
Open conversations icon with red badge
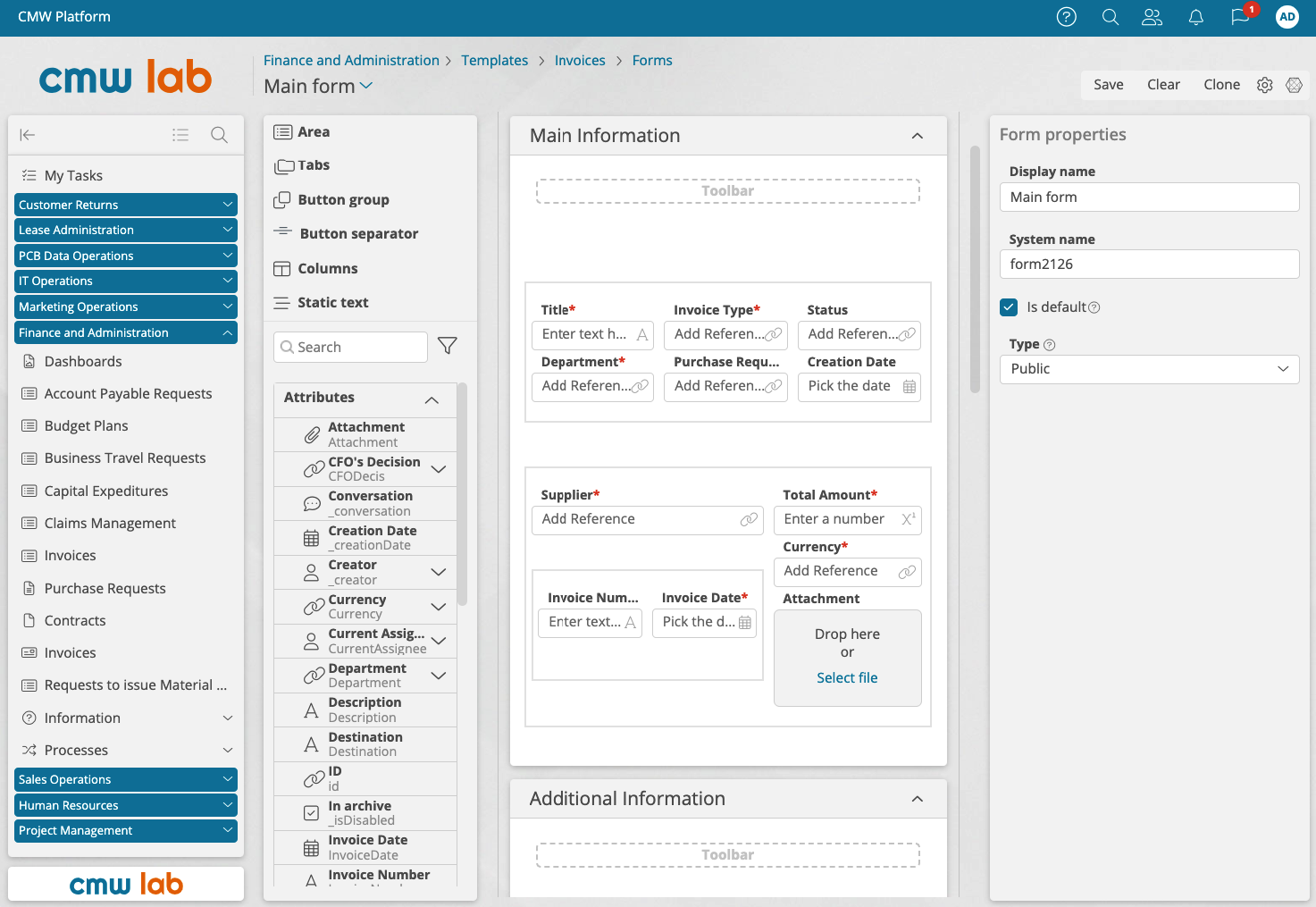pyautogui.click(x=1240, y=17)
